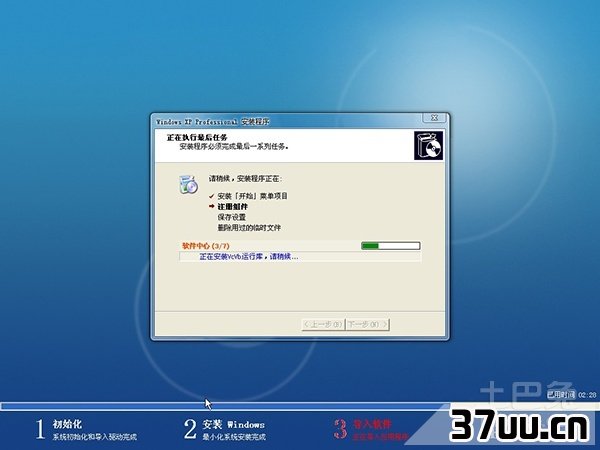Select the 保存设置 text
The height and width of the screenshot is (450, 600).
[x=232, y=217]
